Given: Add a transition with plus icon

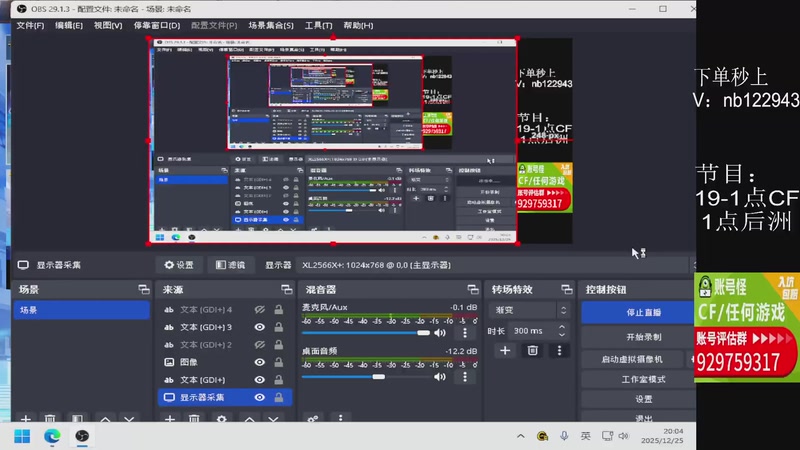Looking at the screenshot, I should [505, 351].
